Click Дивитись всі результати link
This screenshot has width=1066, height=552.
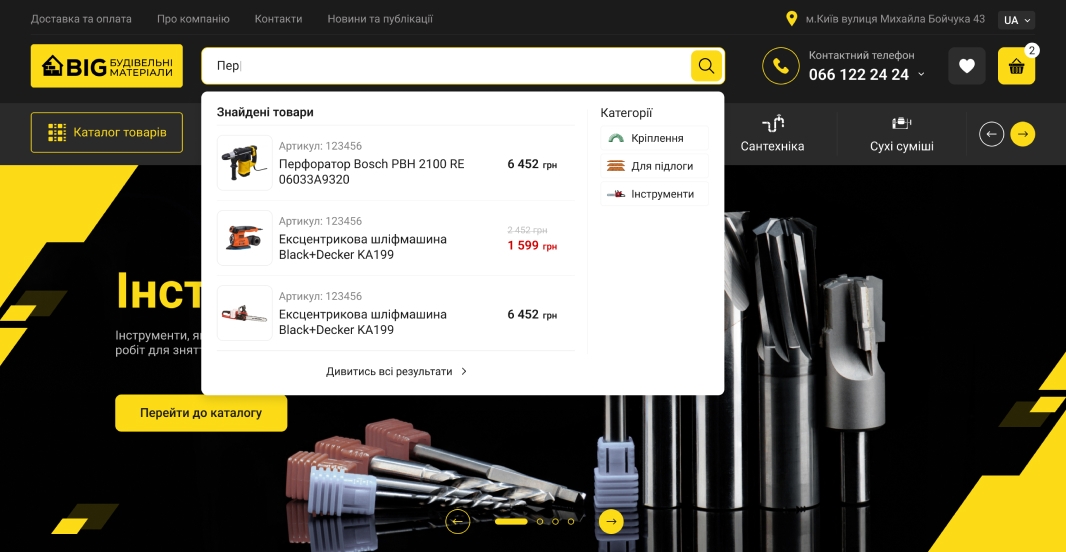(396, 371)
